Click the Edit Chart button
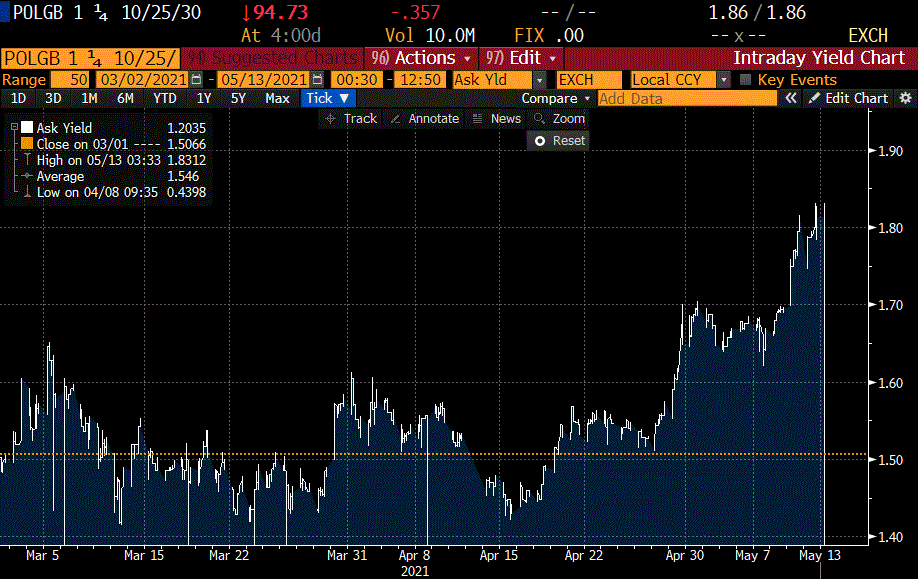 coord(848,98)
